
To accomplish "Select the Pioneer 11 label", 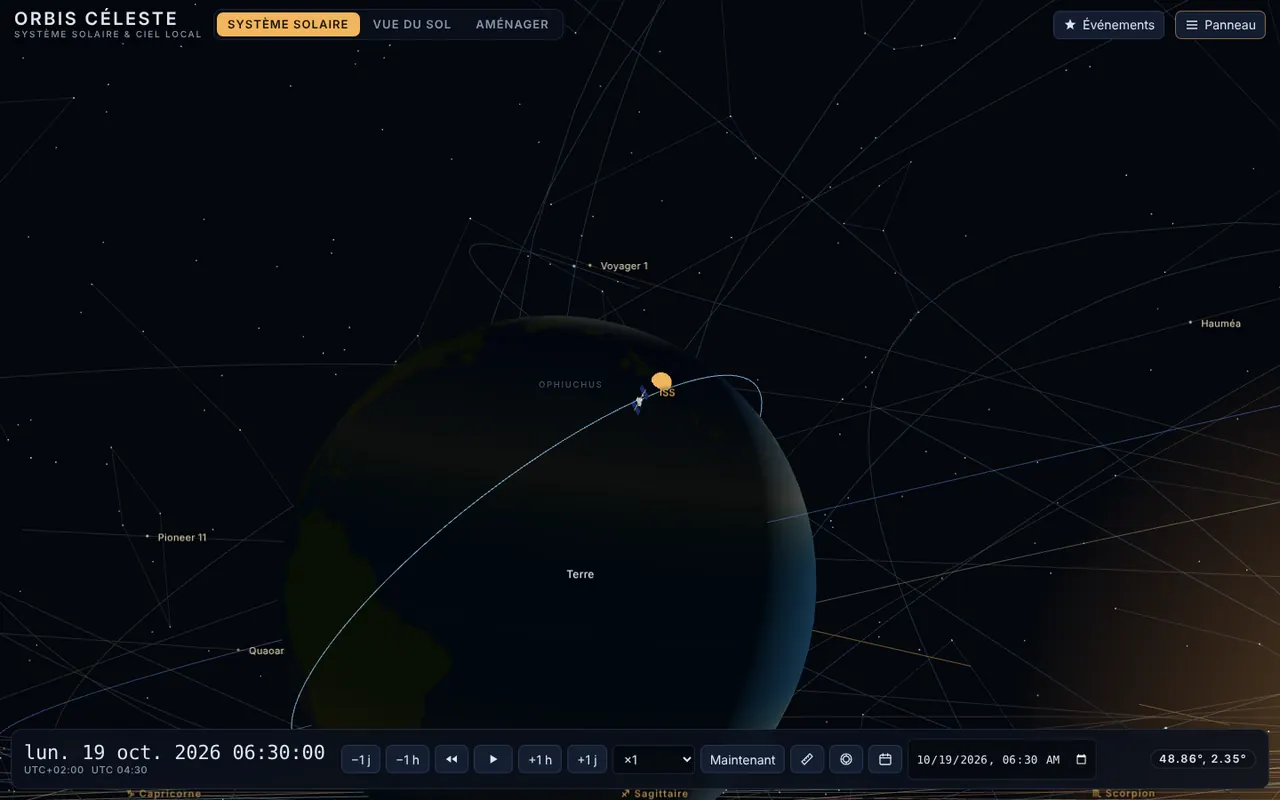I will tap(182, 537).
